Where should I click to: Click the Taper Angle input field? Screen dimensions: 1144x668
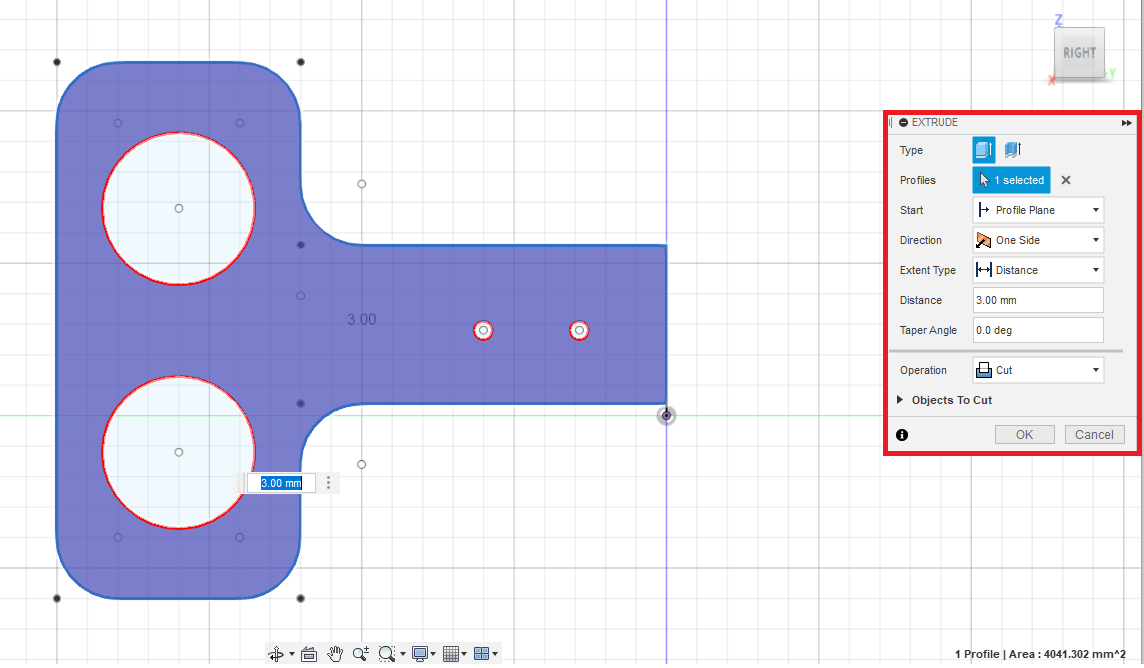tap(1037, 330)
